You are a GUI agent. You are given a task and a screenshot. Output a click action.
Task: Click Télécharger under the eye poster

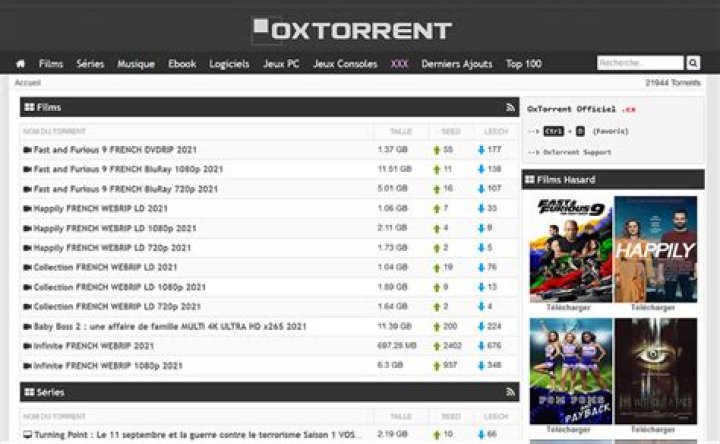tap(653, 429)
